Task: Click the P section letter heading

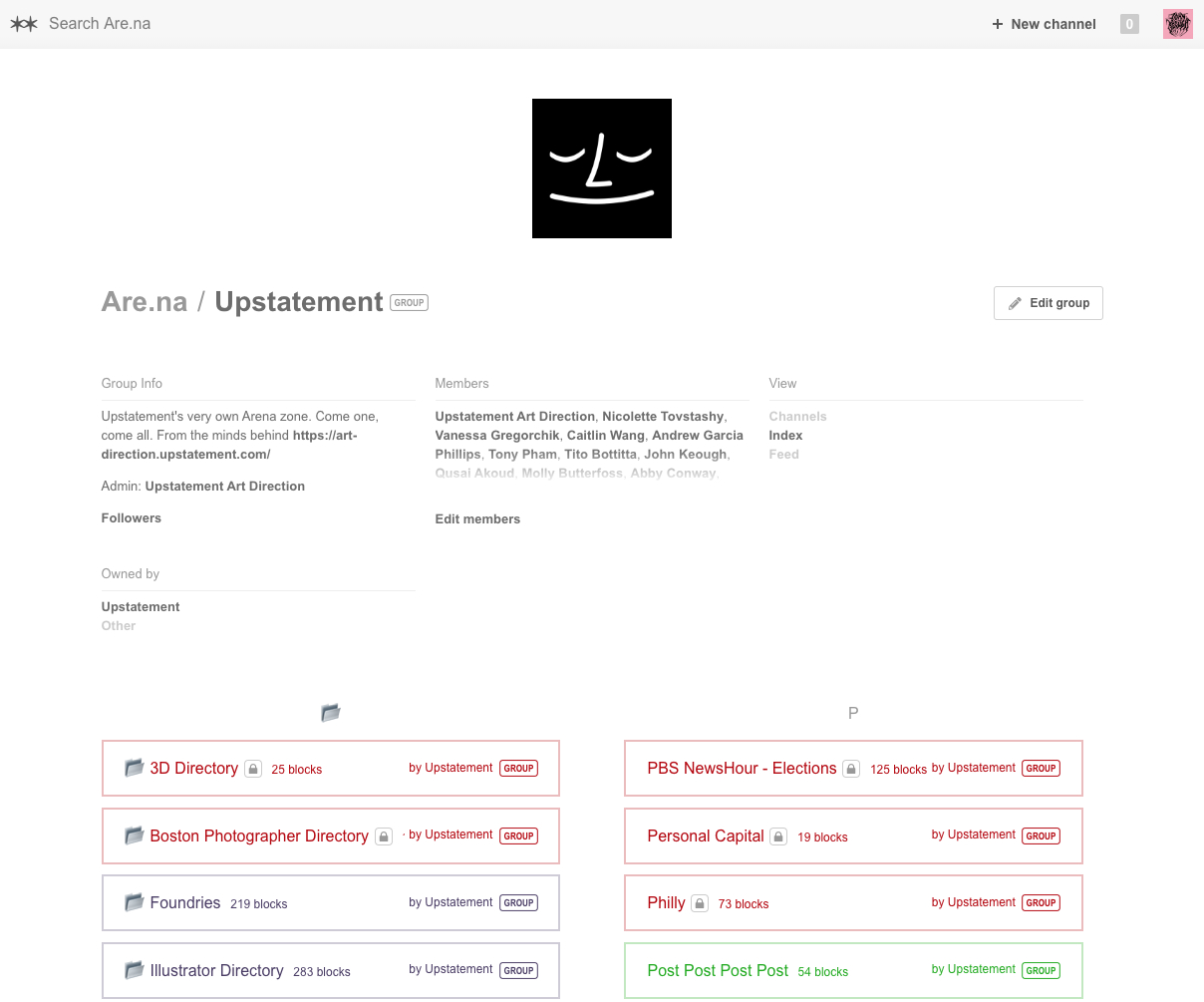Action: [x=853, y=713]
